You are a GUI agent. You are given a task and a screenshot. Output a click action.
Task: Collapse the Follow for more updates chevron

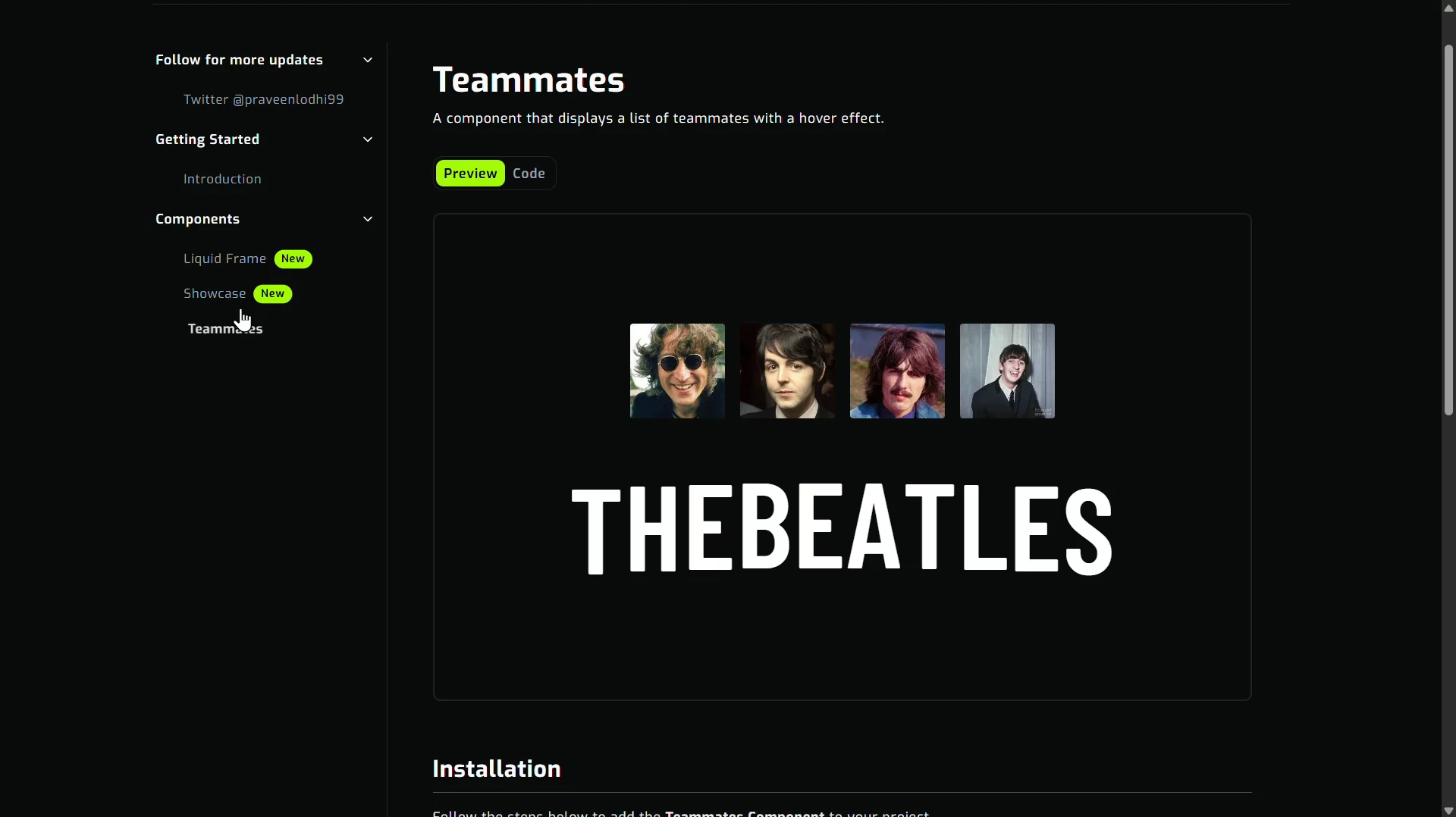coord(368,60)
